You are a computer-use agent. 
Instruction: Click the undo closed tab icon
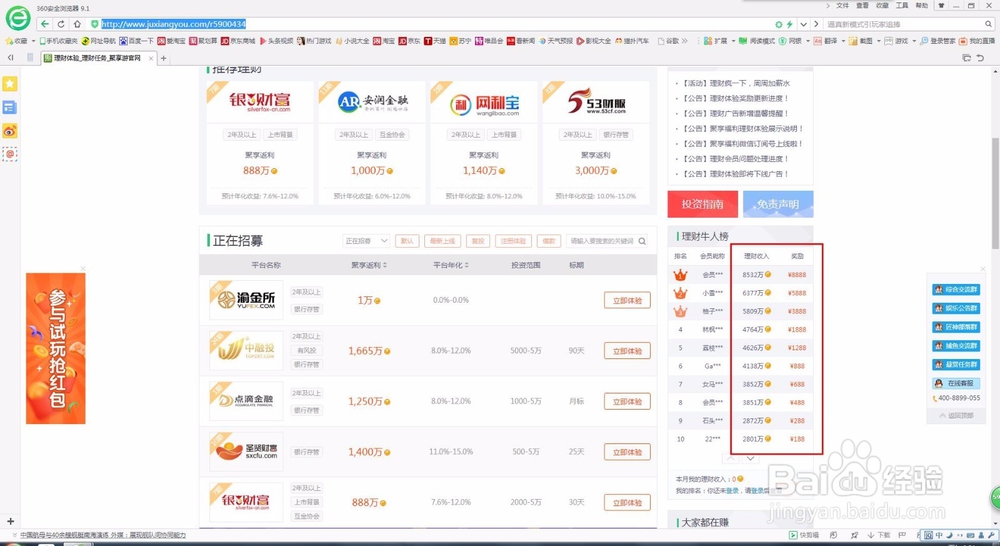(980, 58)
